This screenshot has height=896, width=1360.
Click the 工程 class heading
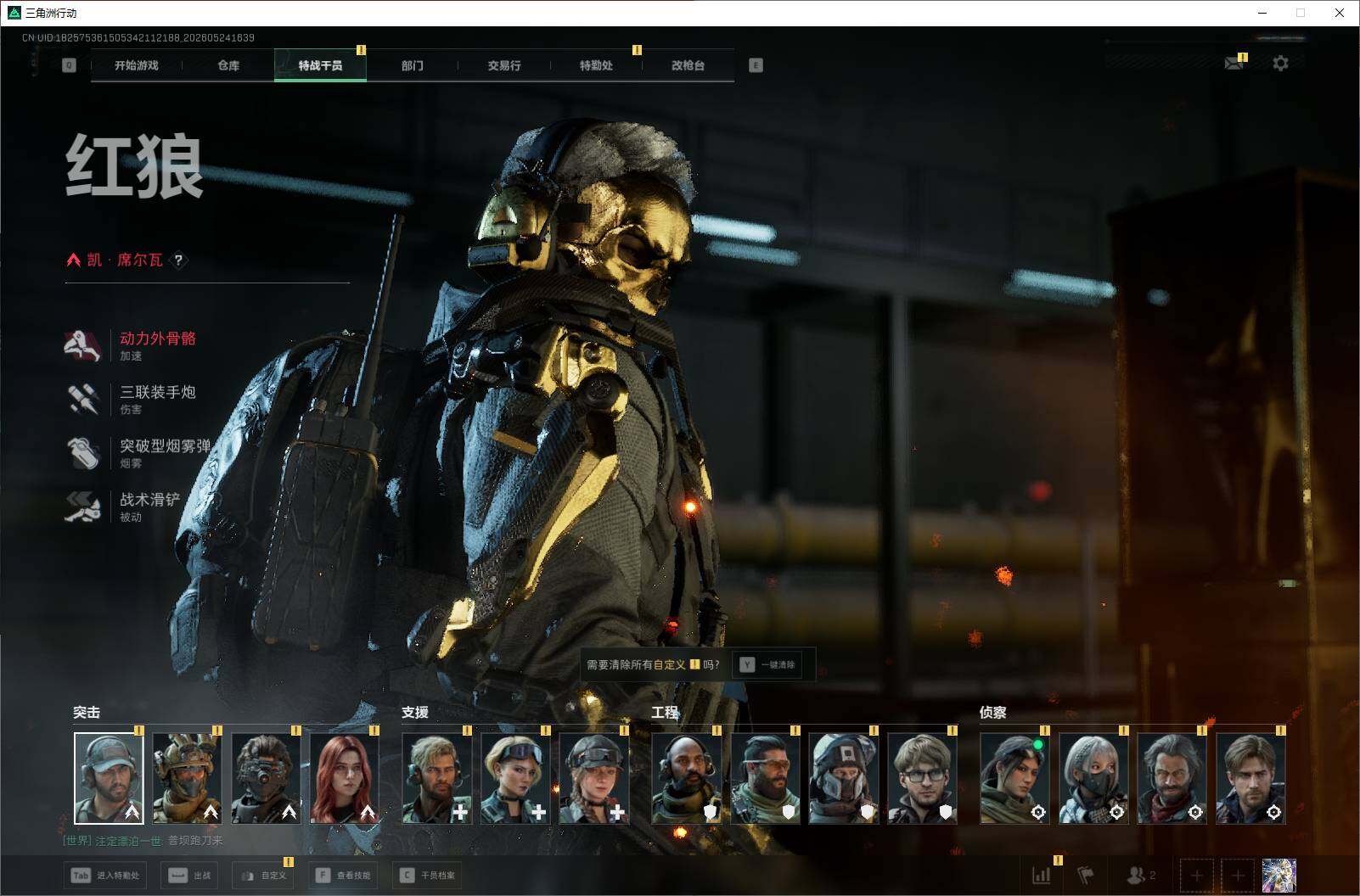pyautogui.click(x=666, y=713)
